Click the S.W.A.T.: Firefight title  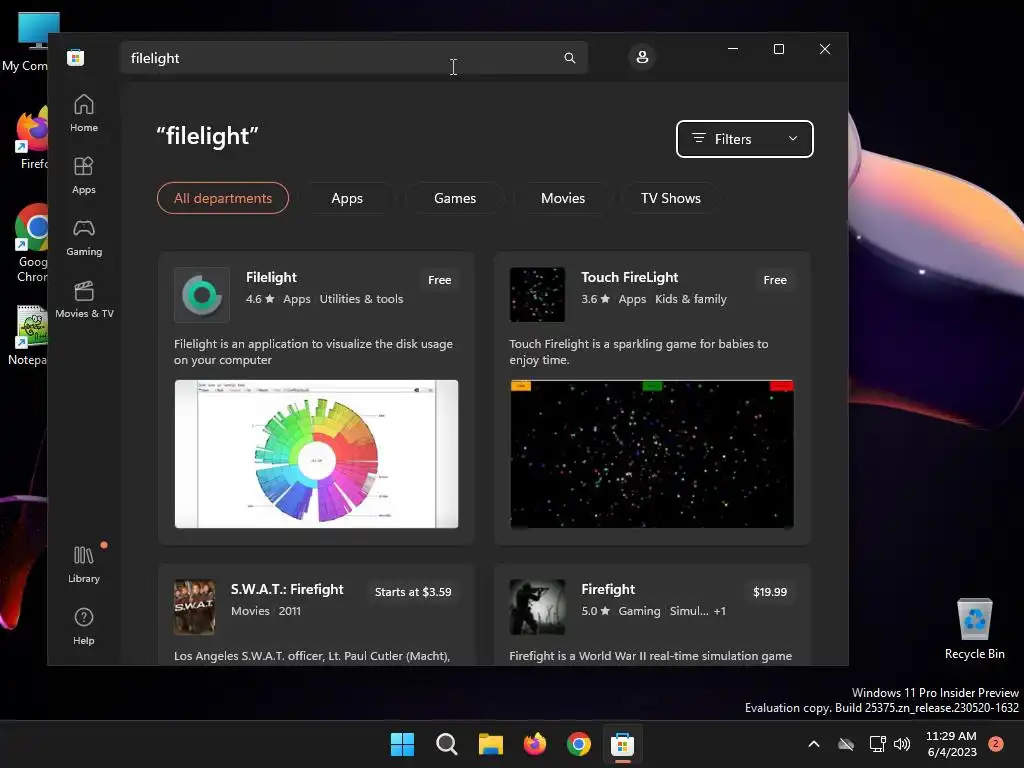287,589
